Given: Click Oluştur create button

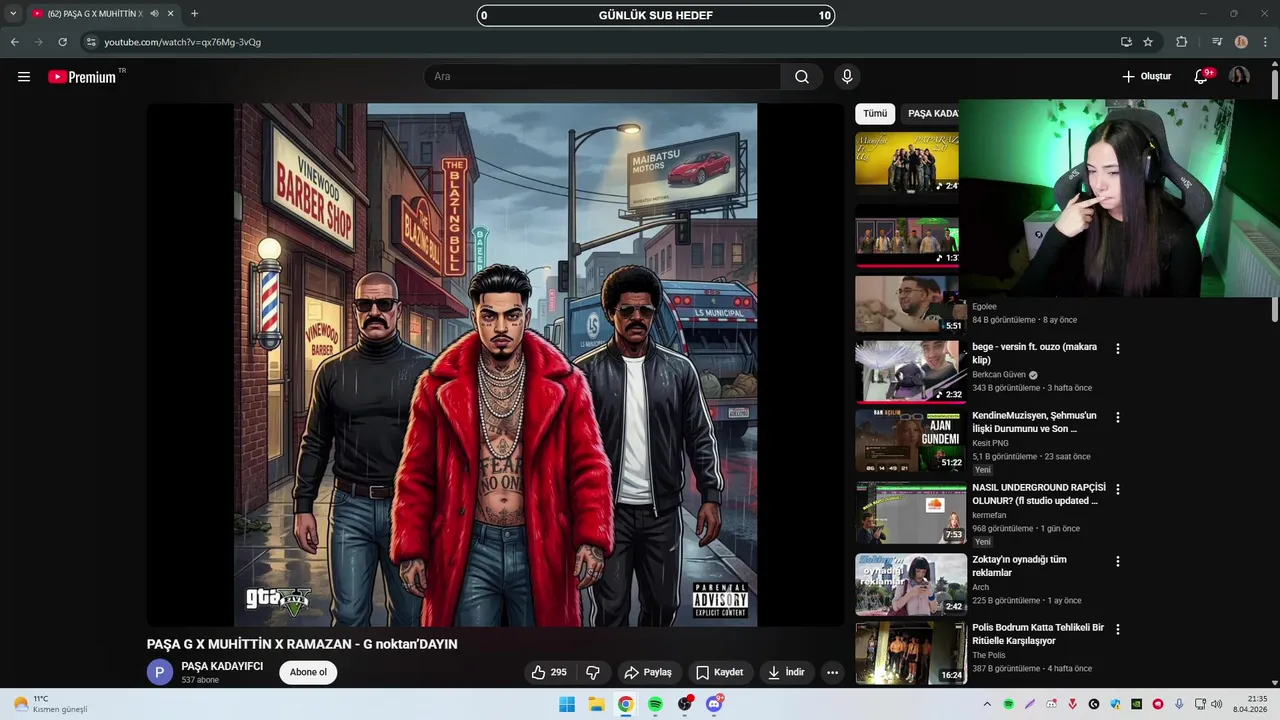Looking at the screenshot, I should [1146, 76].
